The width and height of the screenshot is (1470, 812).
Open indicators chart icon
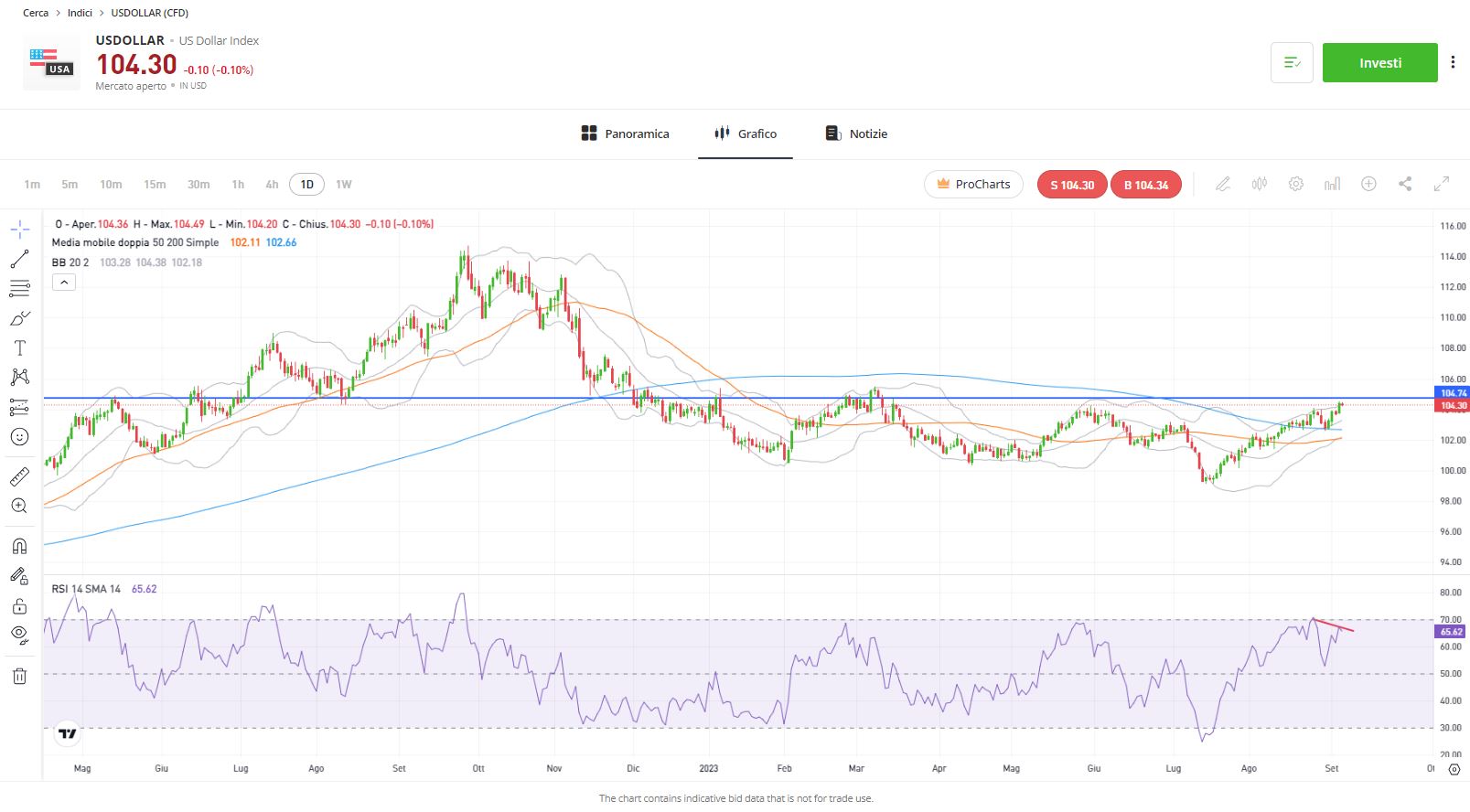point(1332,184)
